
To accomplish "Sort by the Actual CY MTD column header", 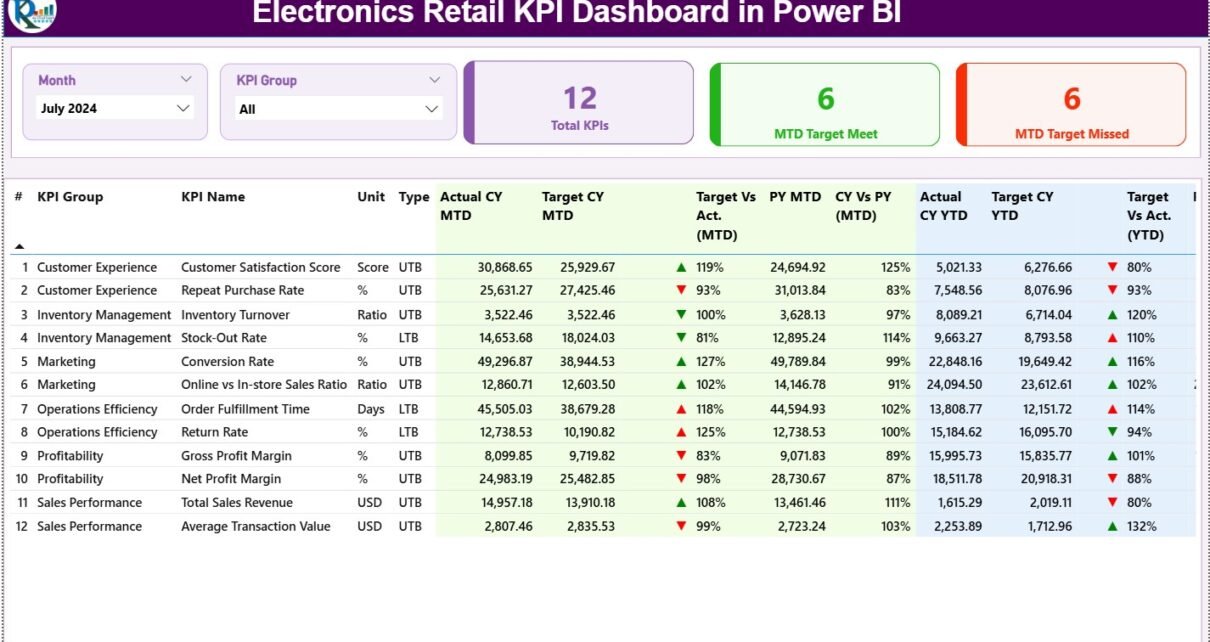I will pos(471,206).
